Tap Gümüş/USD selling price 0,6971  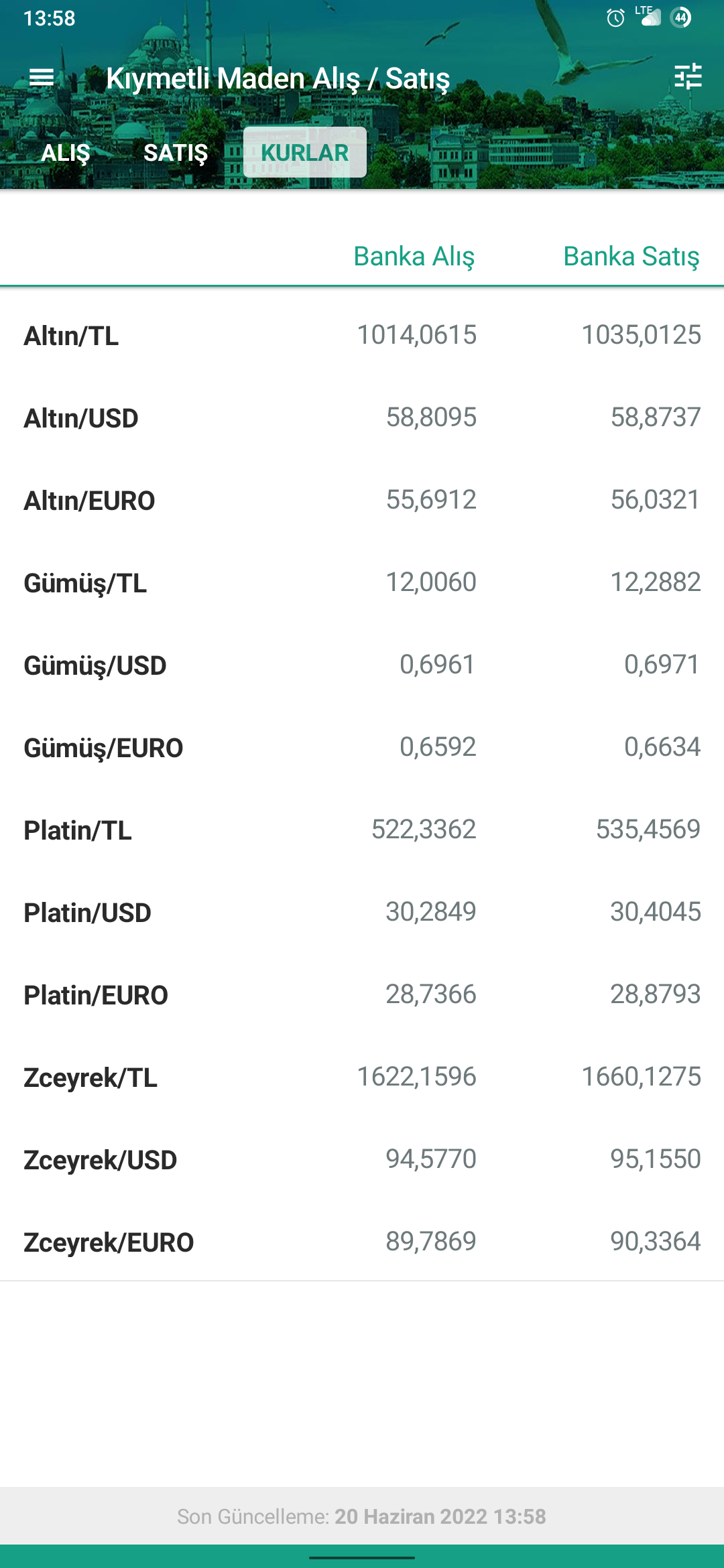[x=662, y=665]
